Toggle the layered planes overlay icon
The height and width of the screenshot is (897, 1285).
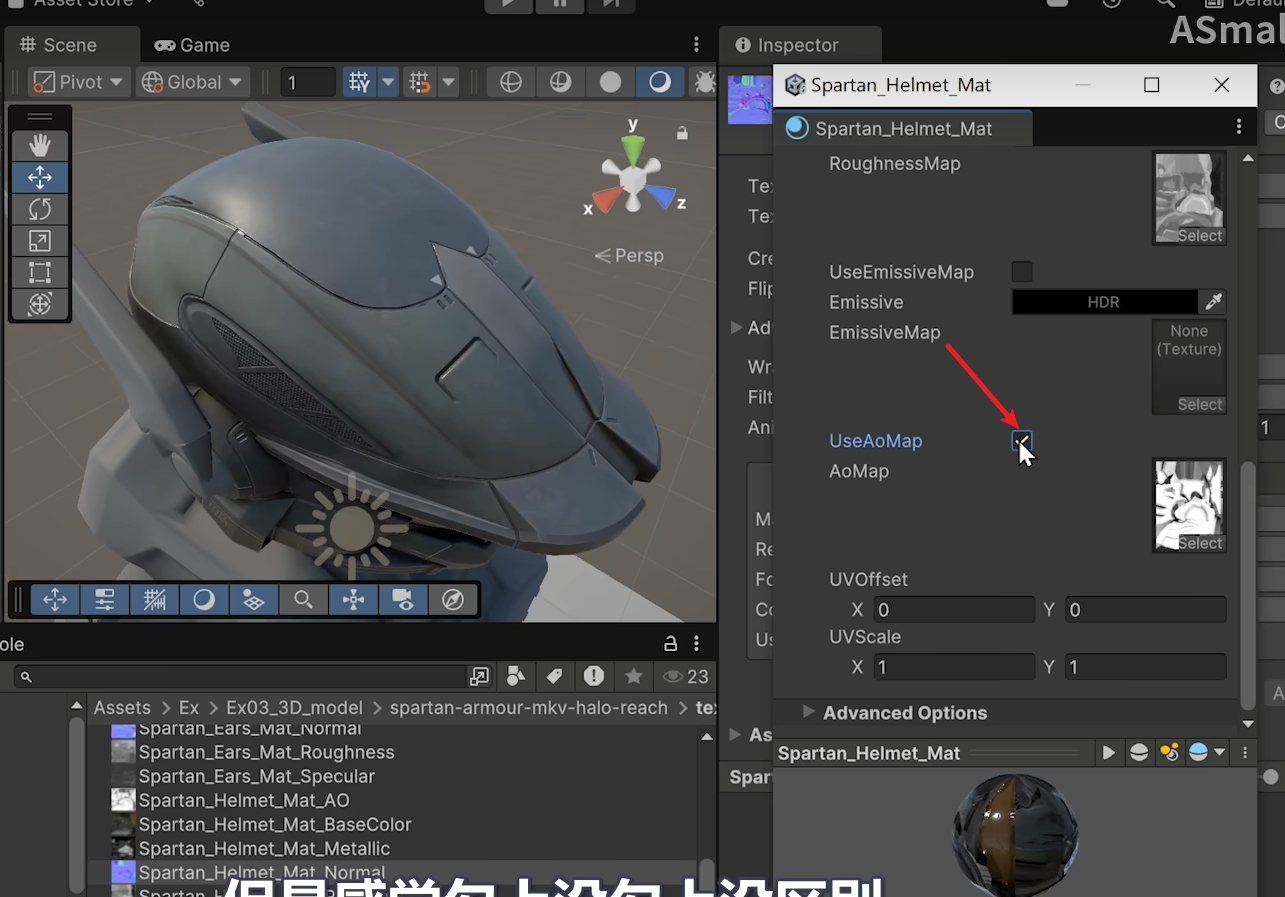[254, 600]
